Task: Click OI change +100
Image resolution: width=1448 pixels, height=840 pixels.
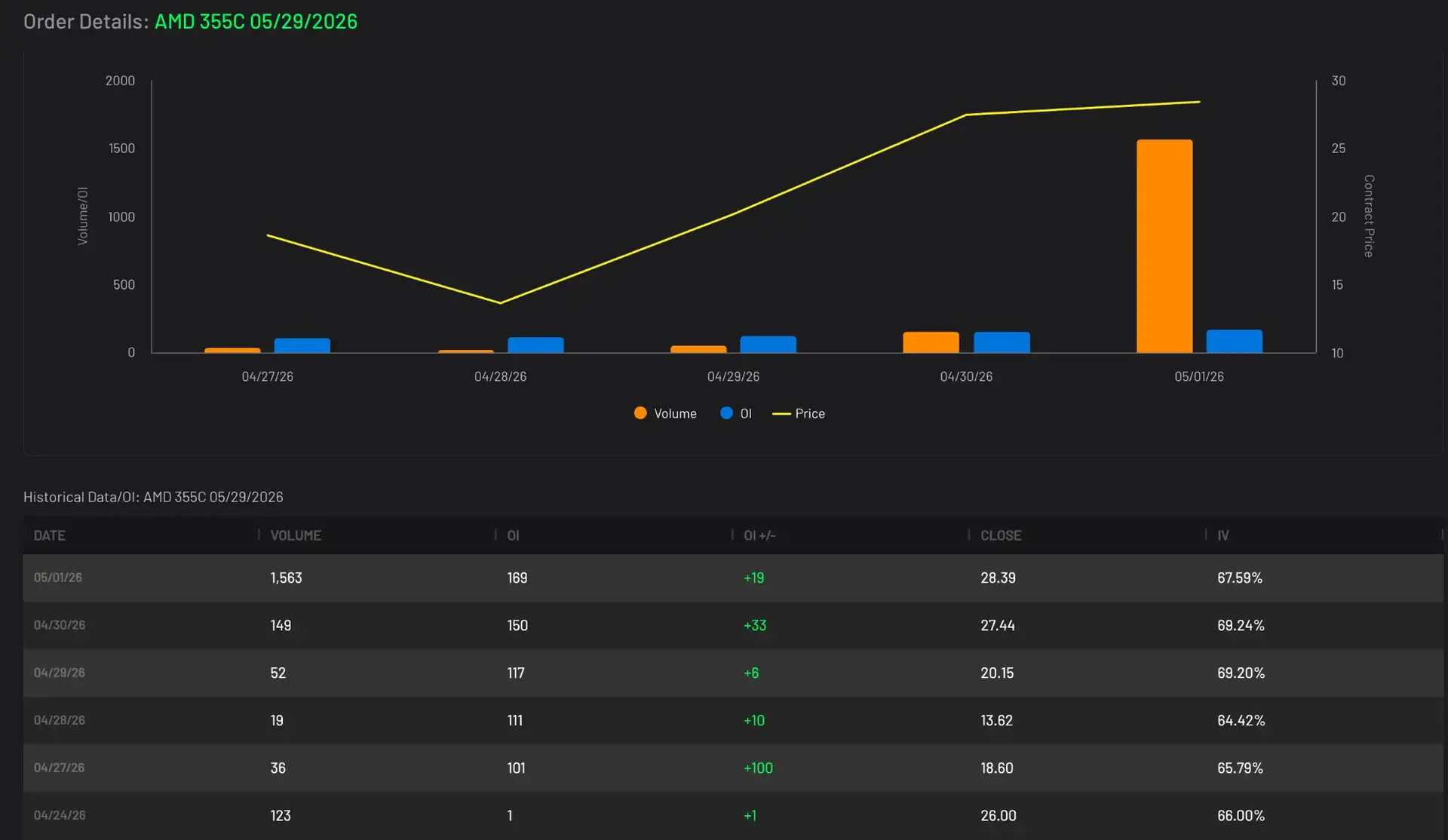Action: point(758,768)
